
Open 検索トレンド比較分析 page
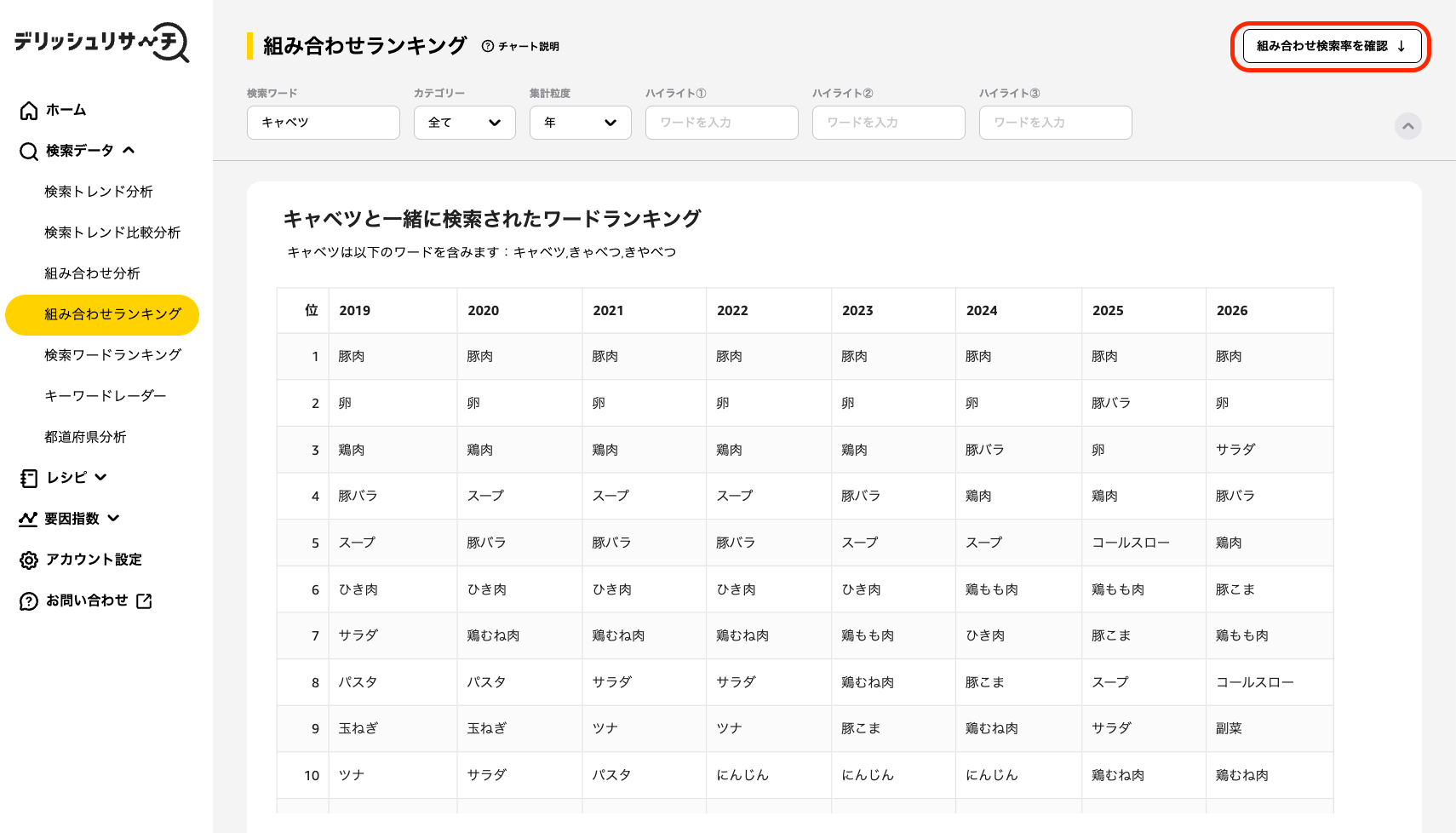pos(112,233)
